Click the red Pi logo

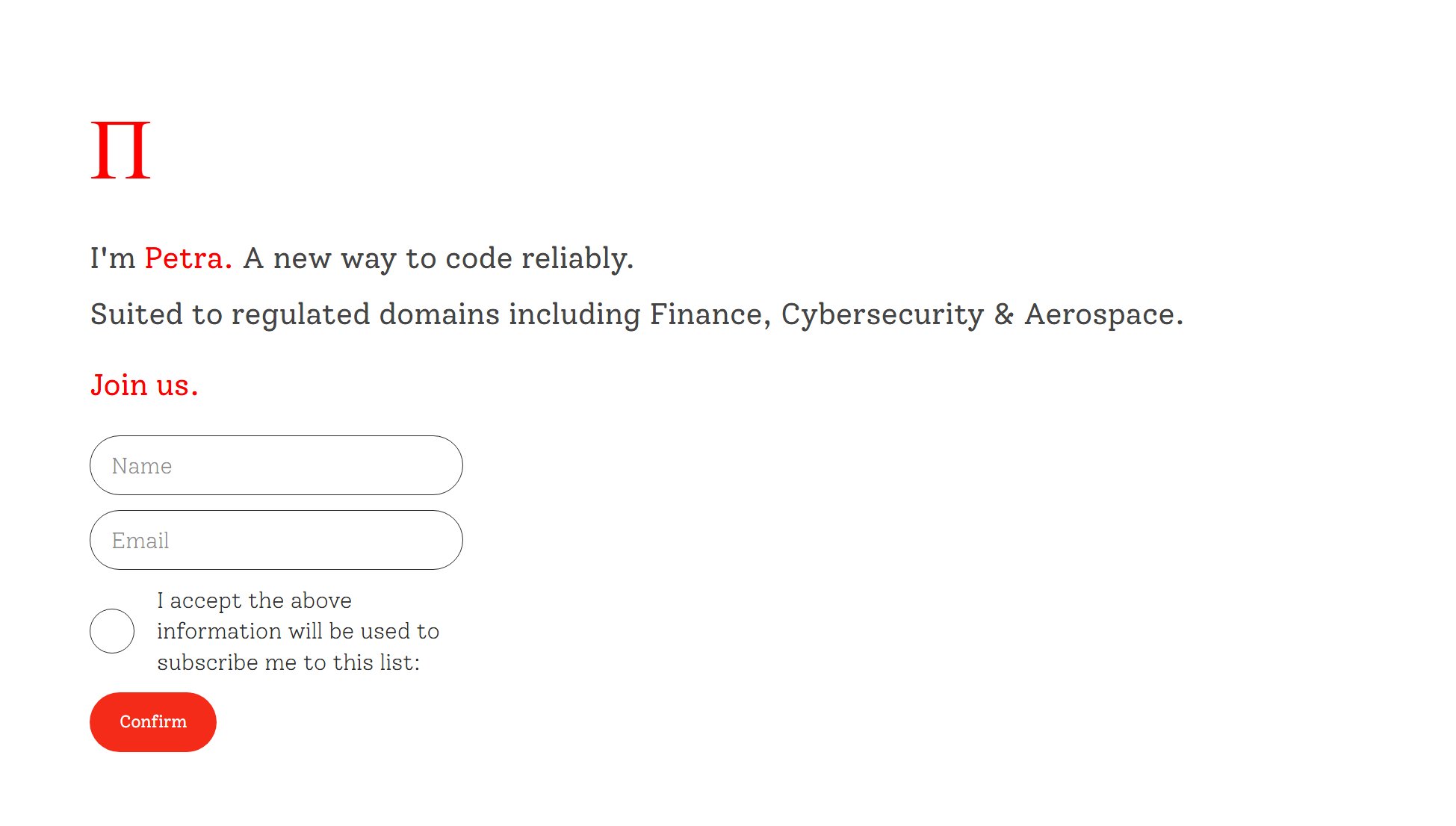(x=120, y=150)
